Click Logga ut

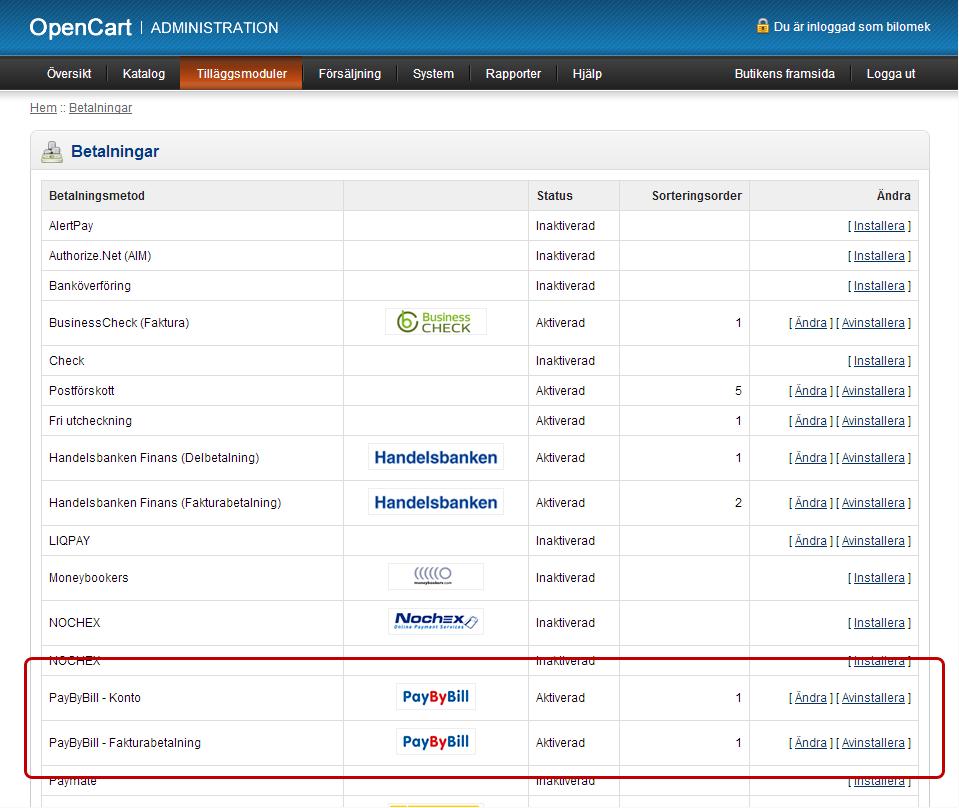coord(890,73)
